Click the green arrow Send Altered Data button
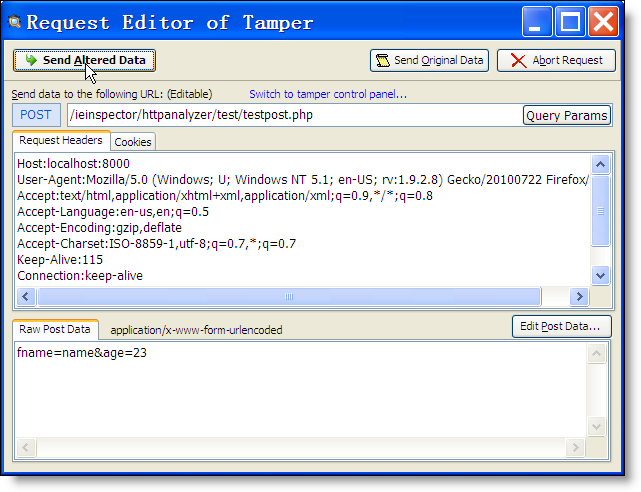This screenshot has height=492, width=641. click(85, 61)
